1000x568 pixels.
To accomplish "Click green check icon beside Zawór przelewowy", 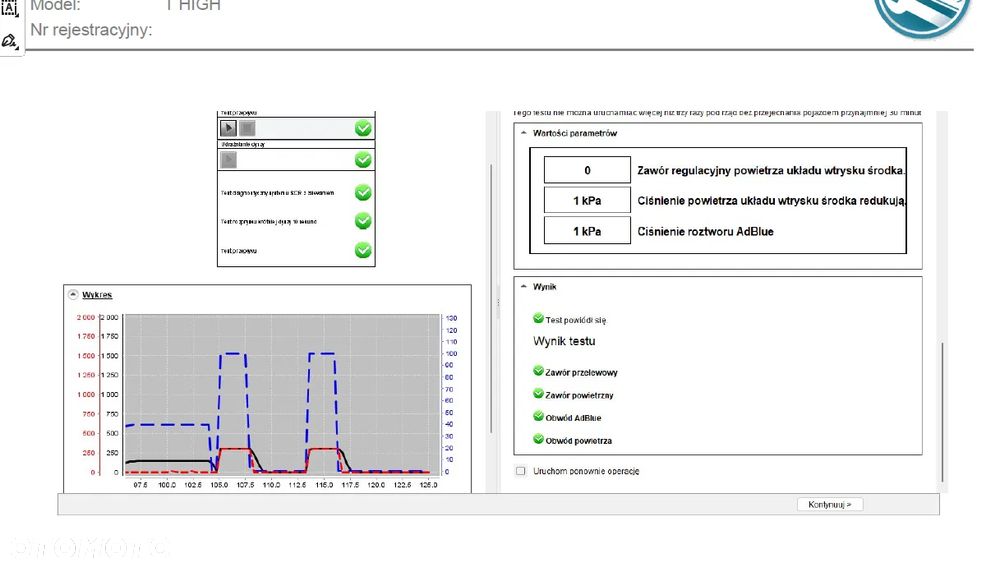I will [x=538, y=370].
